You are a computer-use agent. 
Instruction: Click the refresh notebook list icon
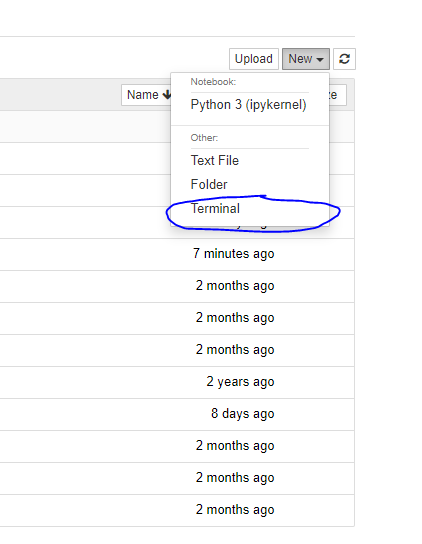pos(344,59)
